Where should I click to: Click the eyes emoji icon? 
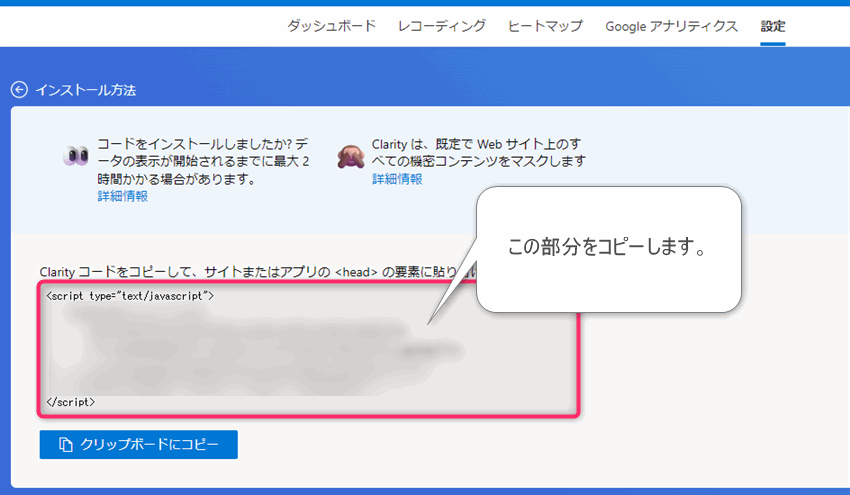click(x=76, y=156)
